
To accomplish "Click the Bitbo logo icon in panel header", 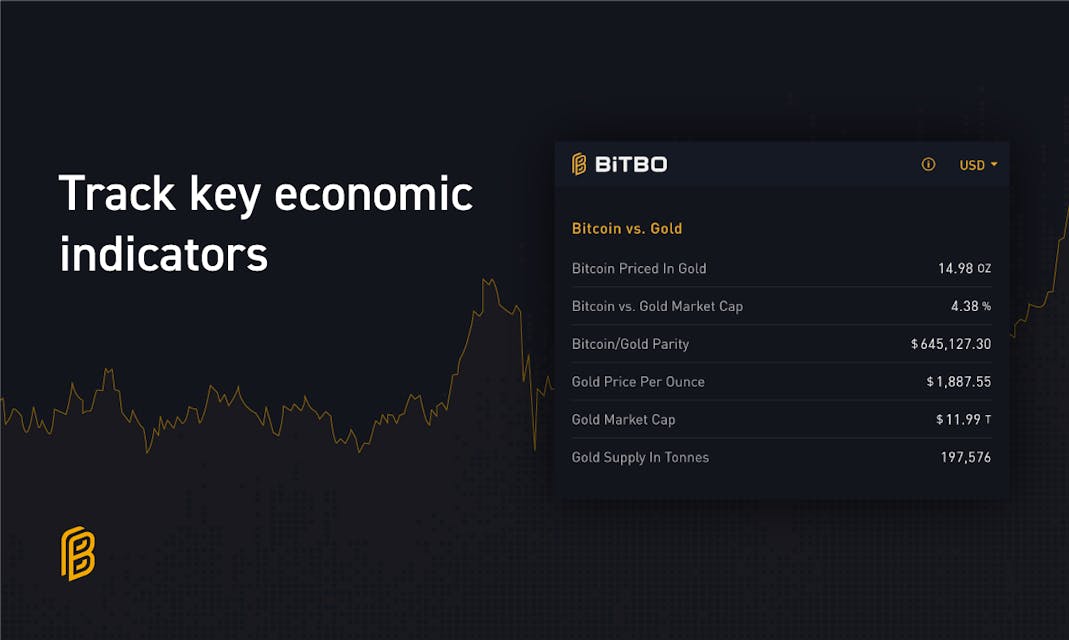I will 579,164.
